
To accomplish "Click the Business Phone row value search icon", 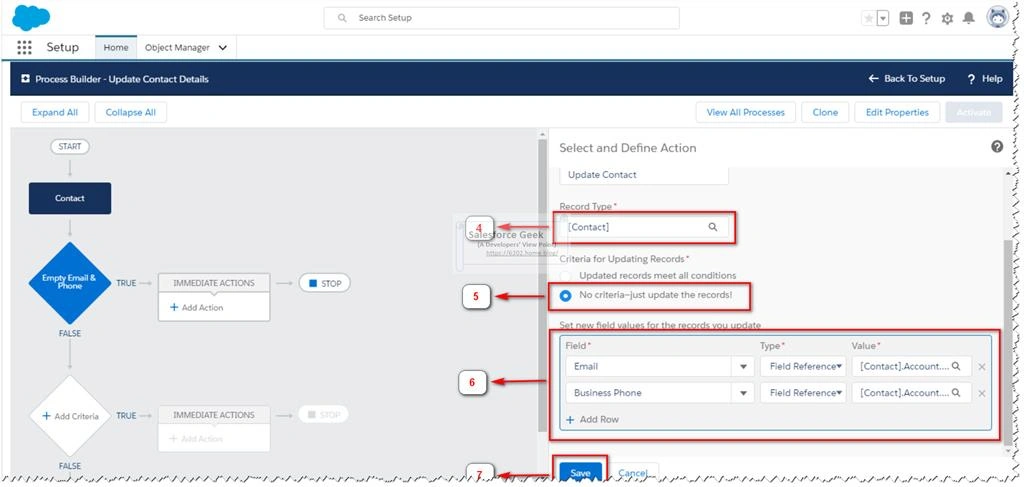I will point(956,393).
